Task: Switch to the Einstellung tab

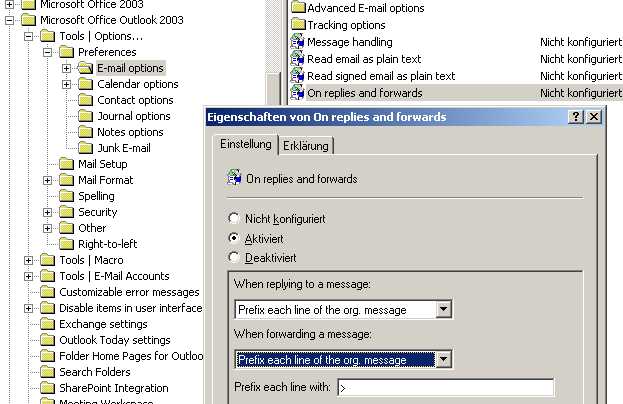Action: coord(246,144)
